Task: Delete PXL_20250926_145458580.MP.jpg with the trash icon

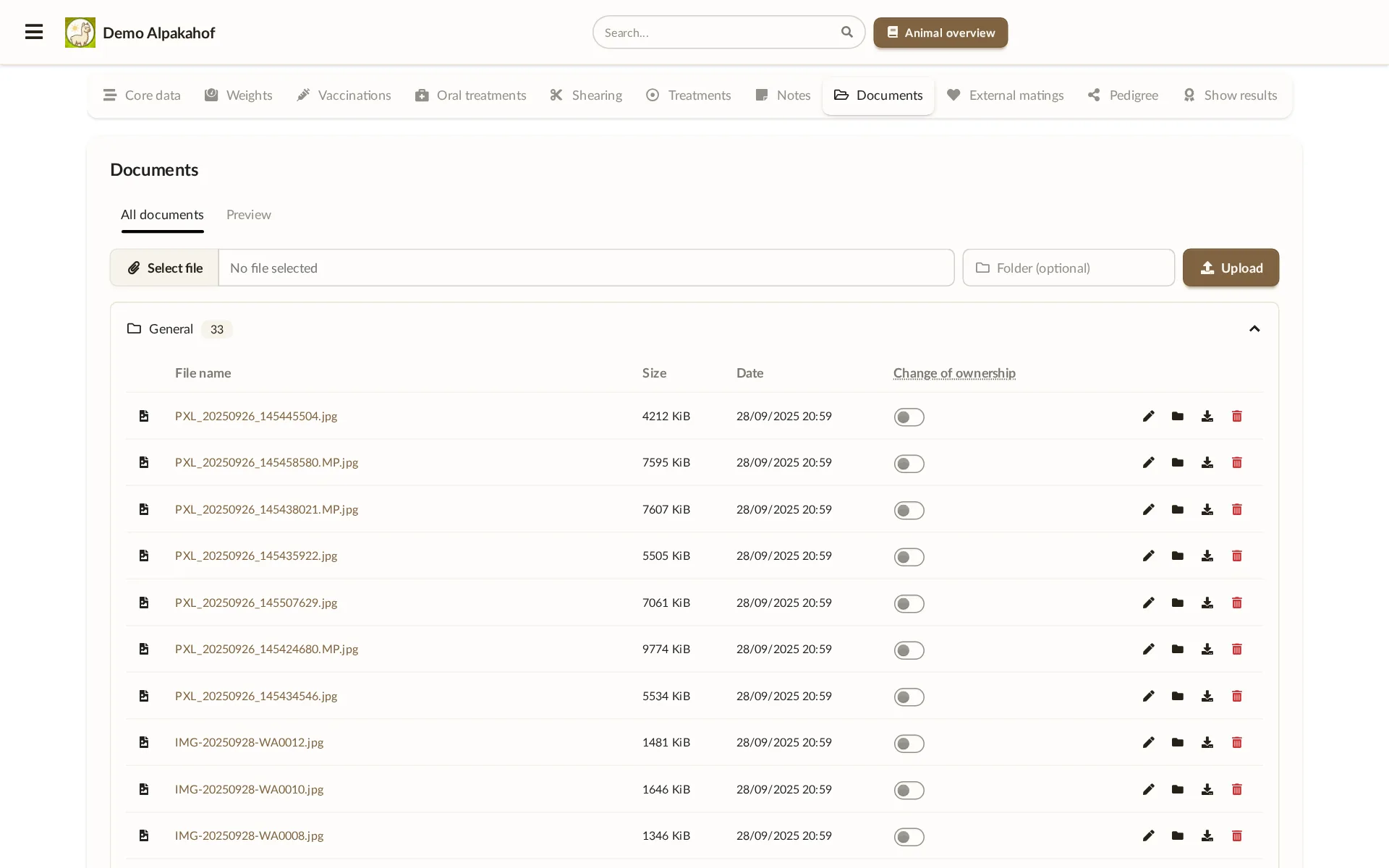Action: pos(1236,462)
